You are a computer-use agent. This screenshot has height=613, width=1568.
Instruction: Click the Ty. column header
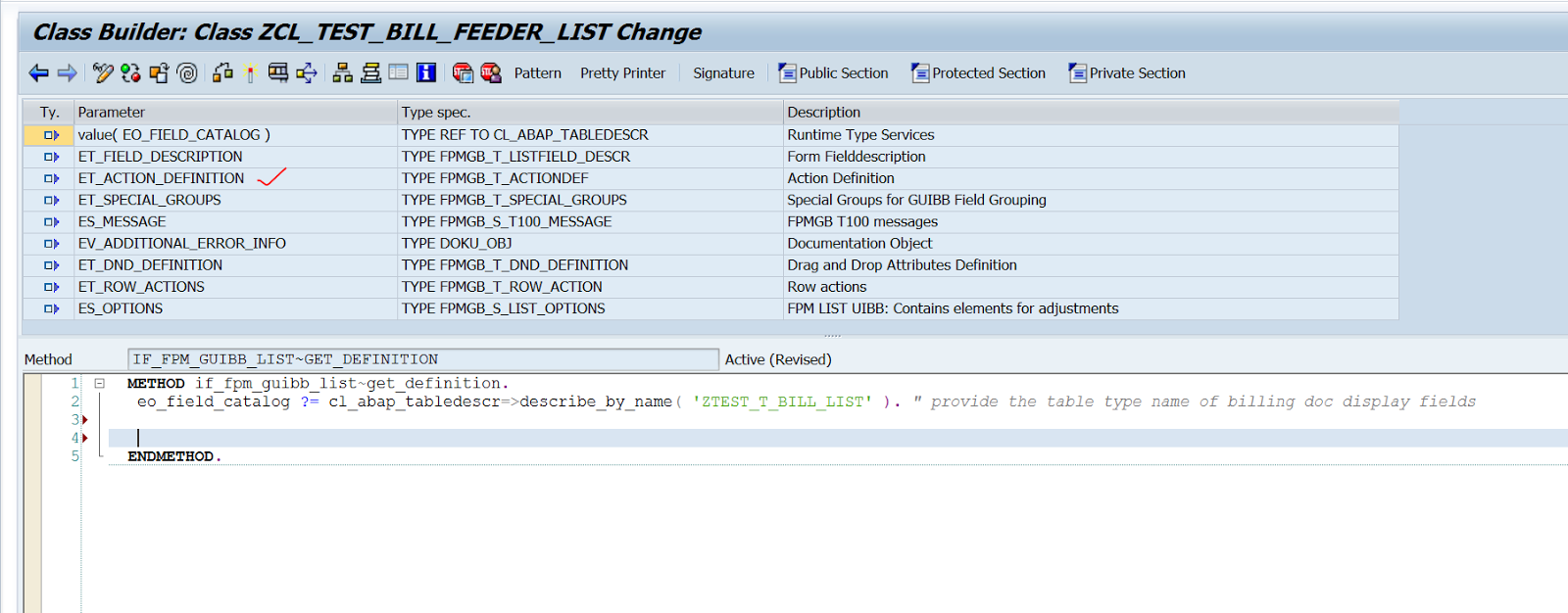[x=49, y=112]
